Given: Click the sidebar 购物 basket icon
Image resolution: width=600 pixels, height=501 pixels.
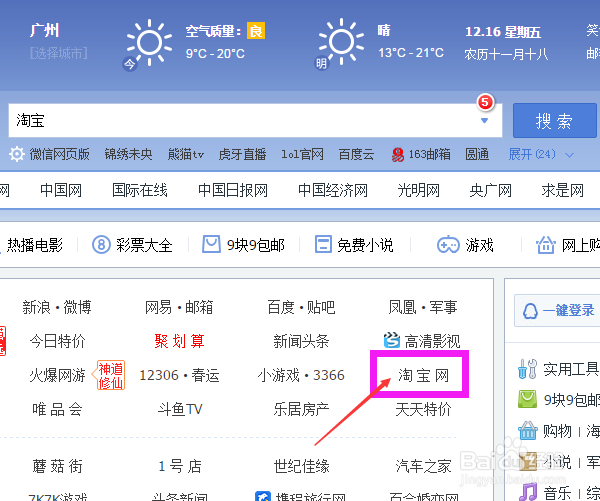Looking at the screenshot, I should coord(528,430).
